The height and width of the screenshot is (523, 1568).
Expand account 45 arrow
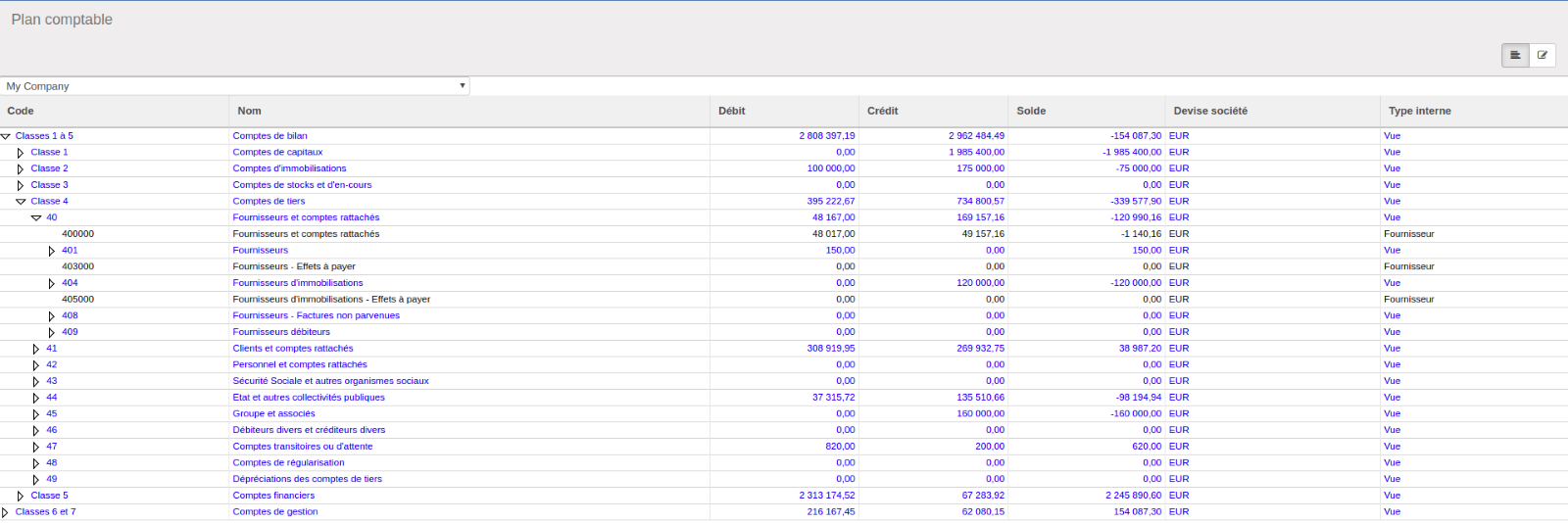[36, 413]
